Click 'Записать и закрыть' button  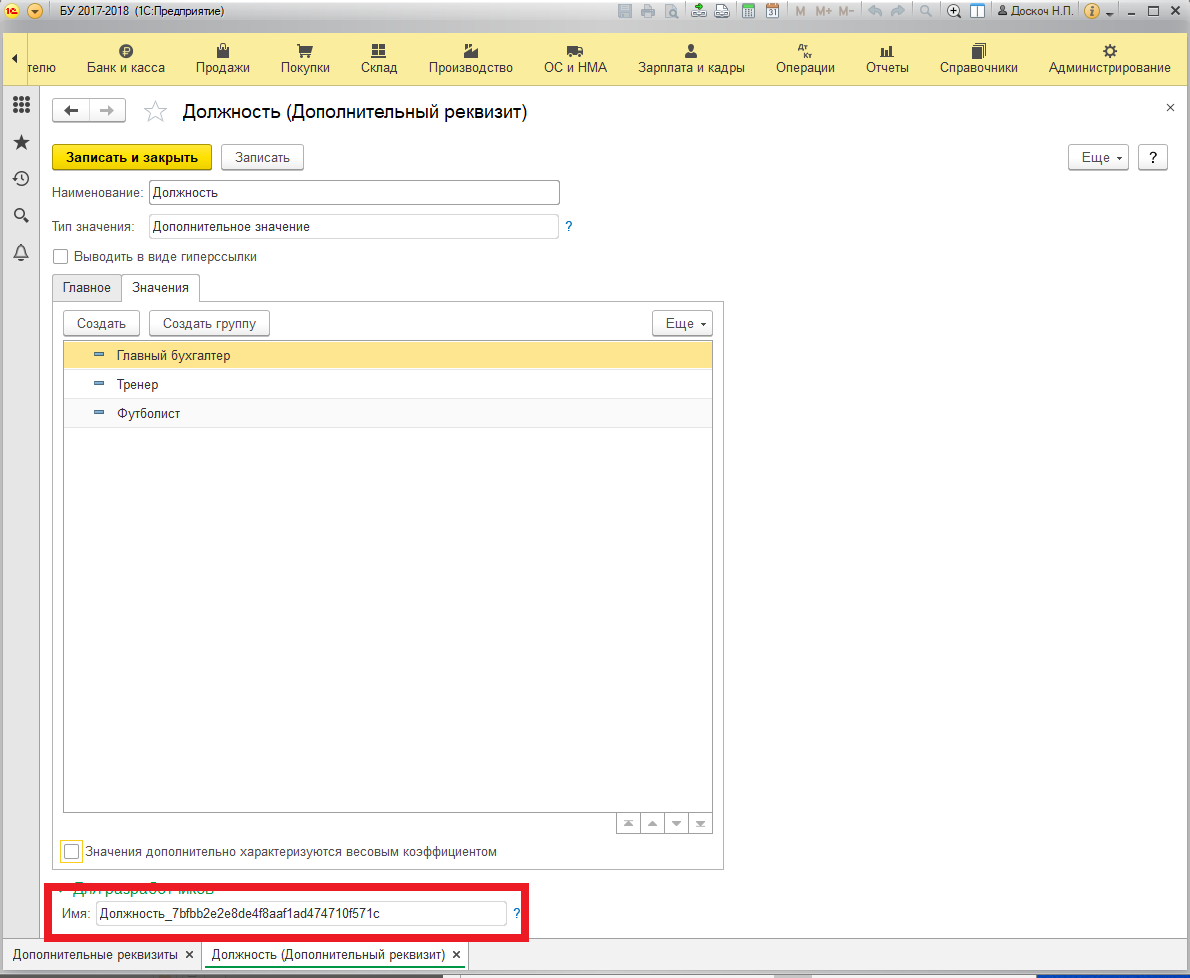click(132, 157)
